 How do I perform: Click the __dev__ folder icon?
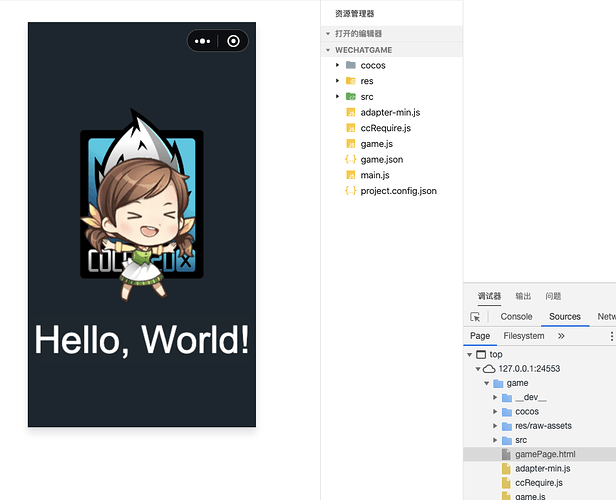pyautogui.click(x=507, y=397)
